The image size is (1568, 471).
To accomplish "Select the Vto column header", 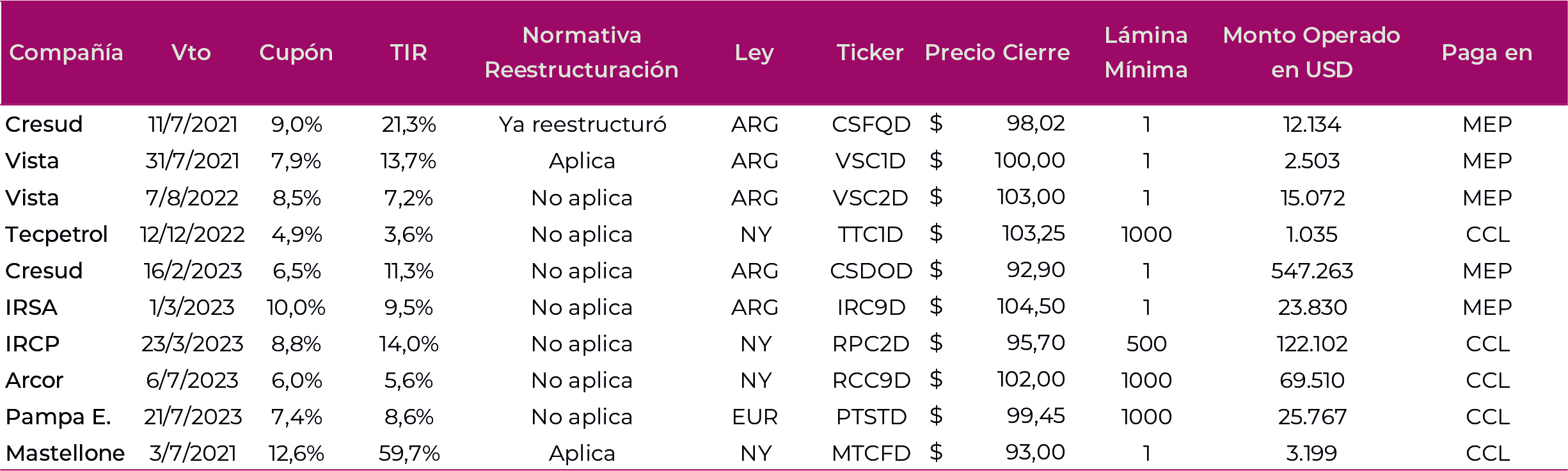I will tap(191, 52).
